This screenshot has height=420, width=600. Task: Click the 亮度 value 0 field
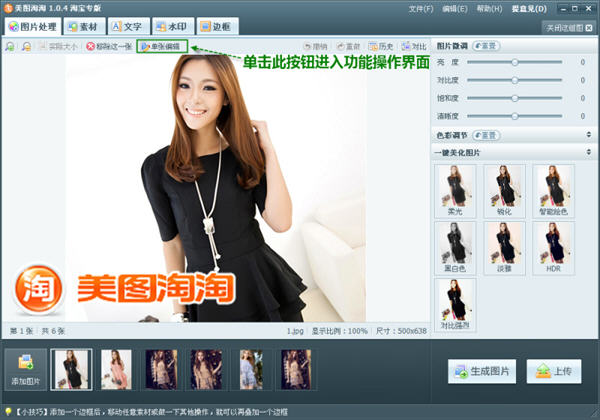coord(582,62)
